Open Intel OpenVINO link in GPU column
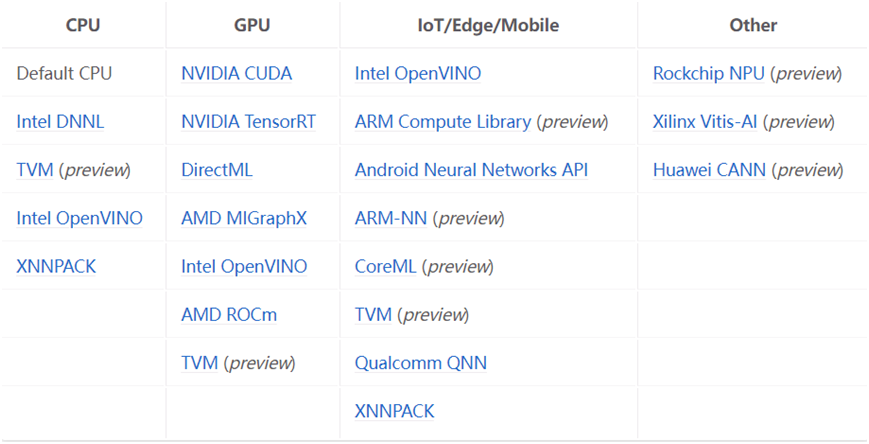 click(x=244, y=266)
